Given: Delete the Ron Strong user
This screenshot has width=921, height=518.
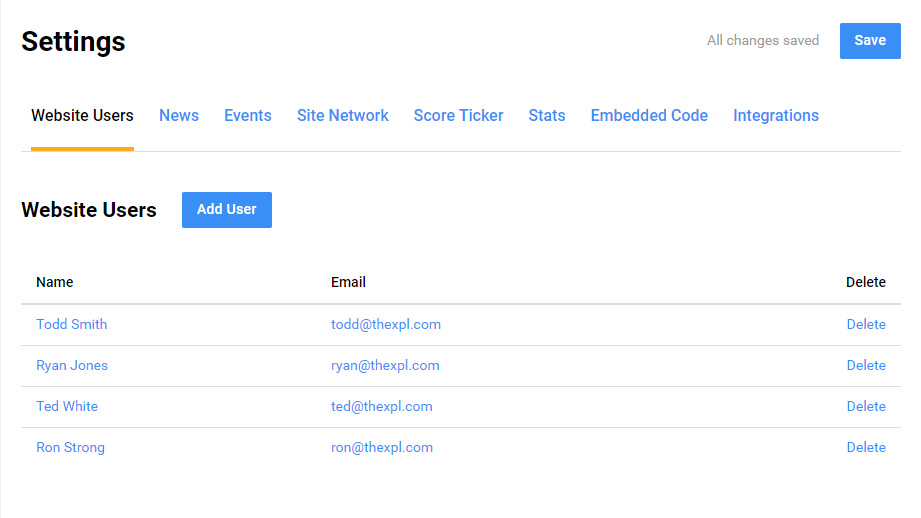Looking at the screenshot, I should (x=866, y=448).
